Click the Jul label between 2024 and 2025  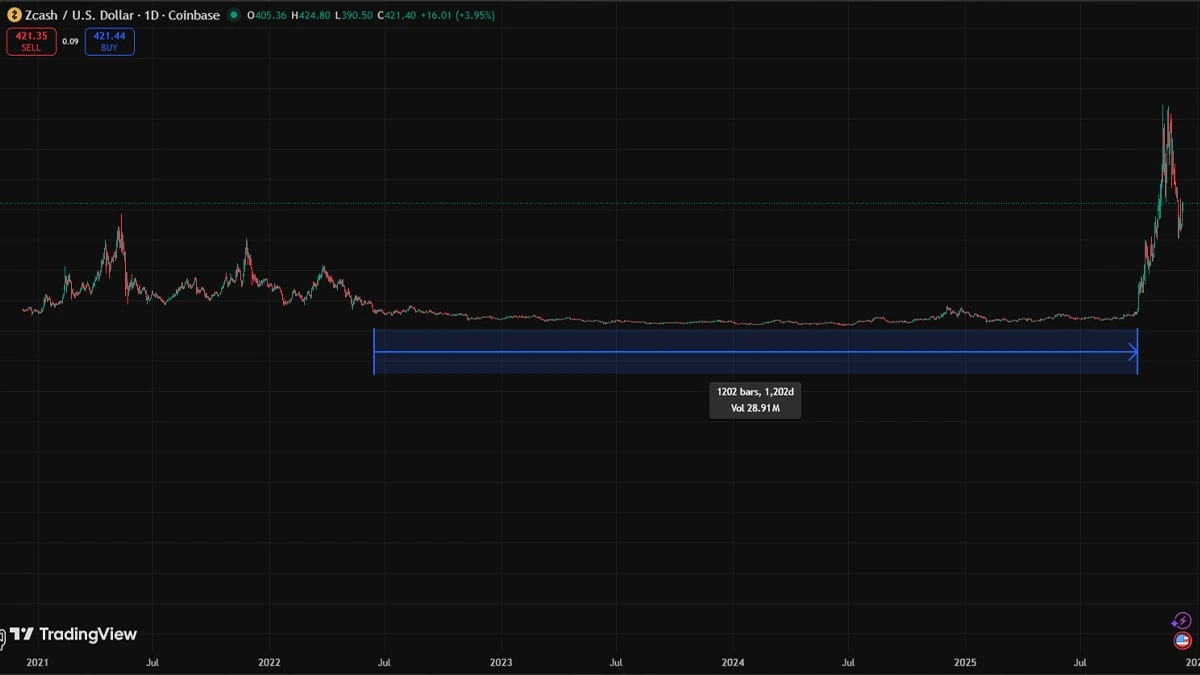click(848, 662)
